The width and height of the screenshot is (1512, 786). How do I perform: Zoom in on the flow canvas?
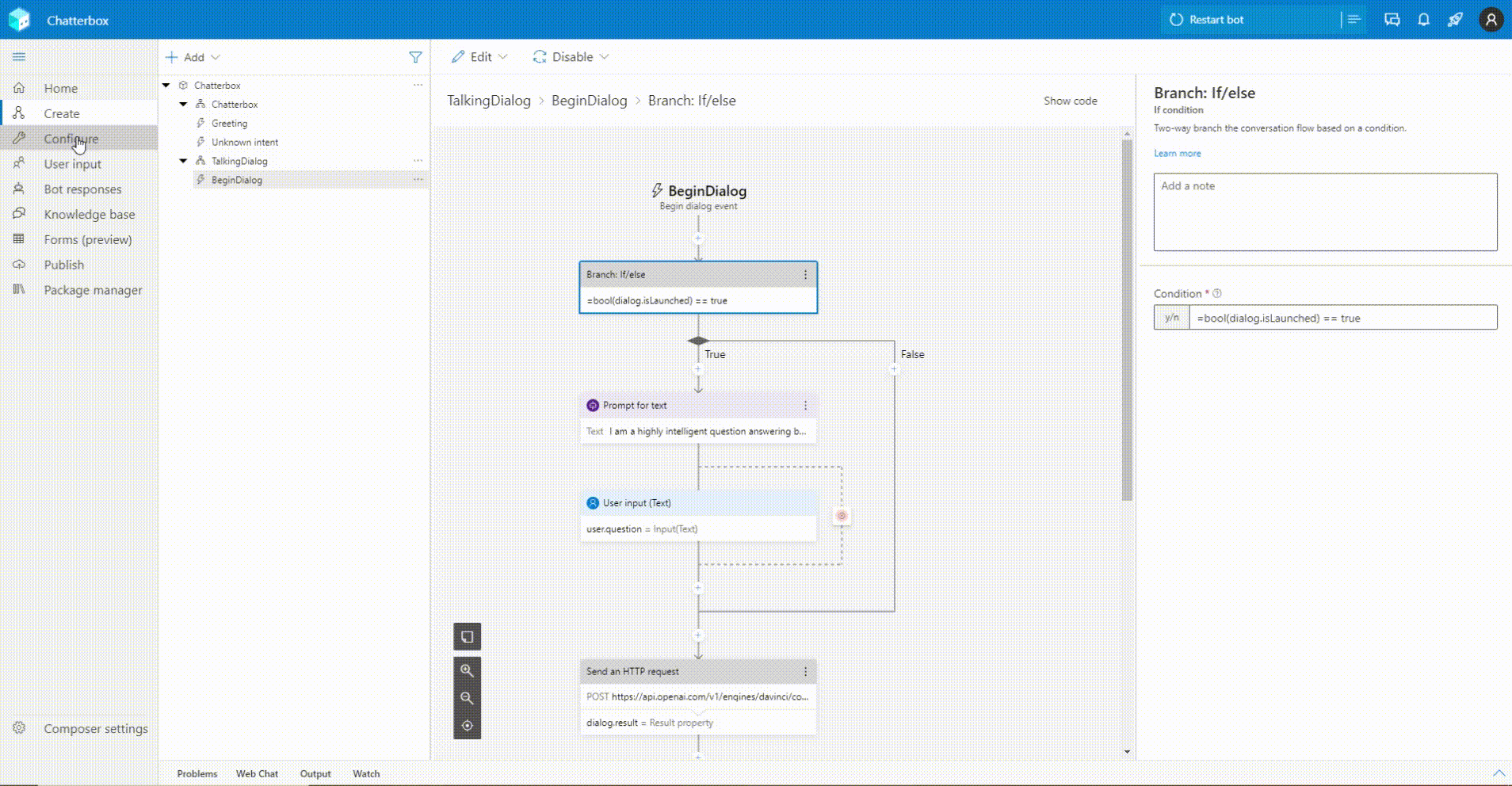click(x=468, y=671)
